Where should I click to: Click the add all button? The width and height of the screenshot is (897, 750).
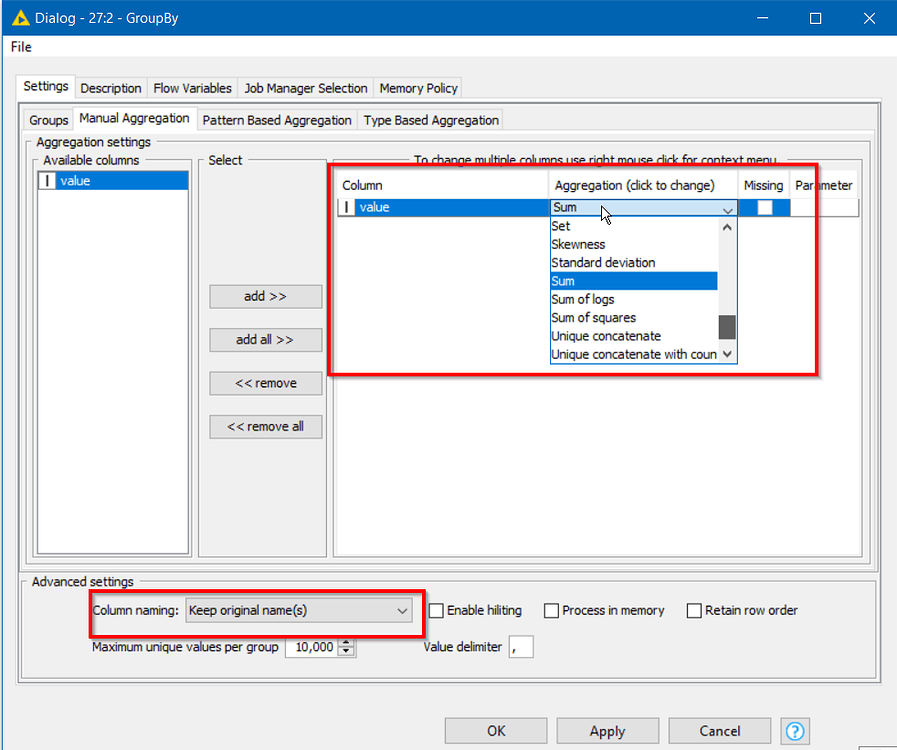265,340
